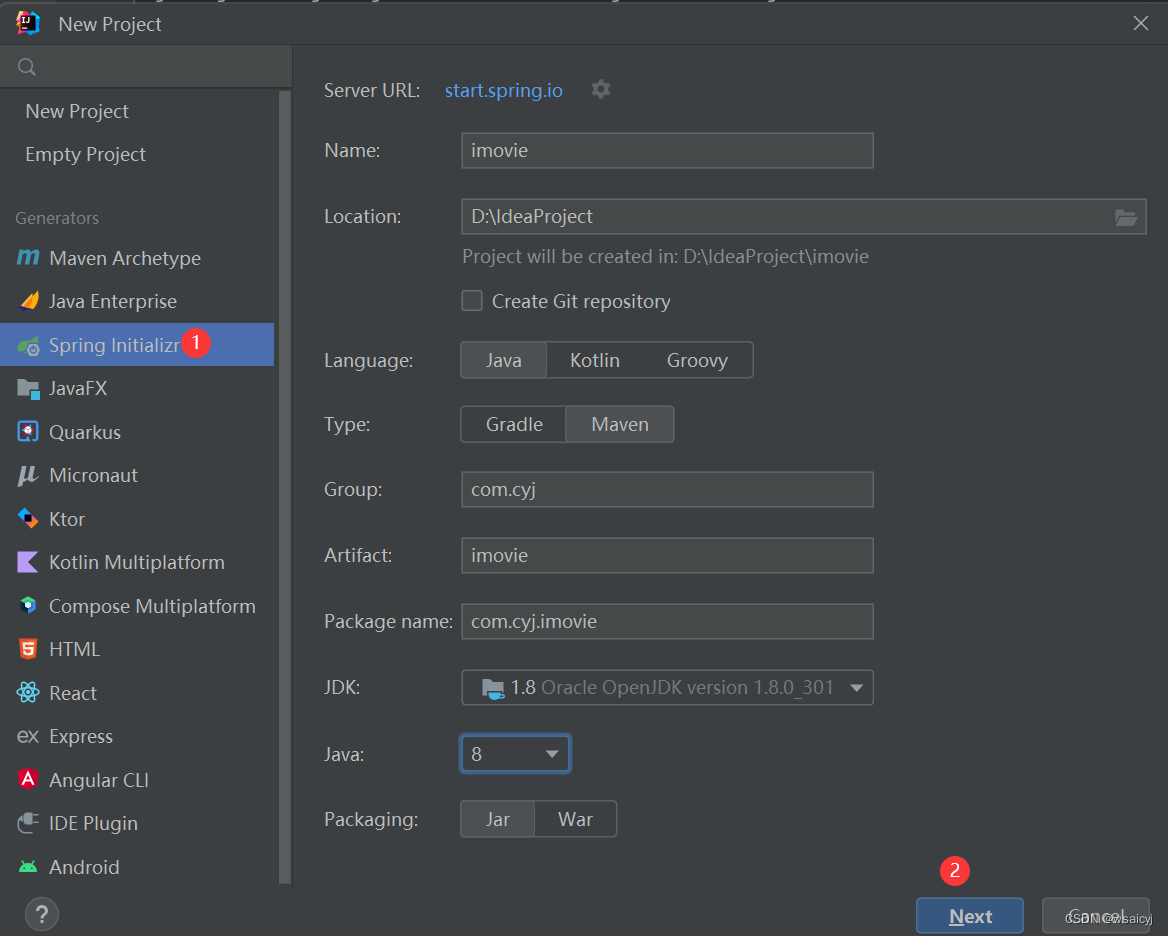Click 'Project will be created in' text
The image size is (1168, 936).
(665, 257)
